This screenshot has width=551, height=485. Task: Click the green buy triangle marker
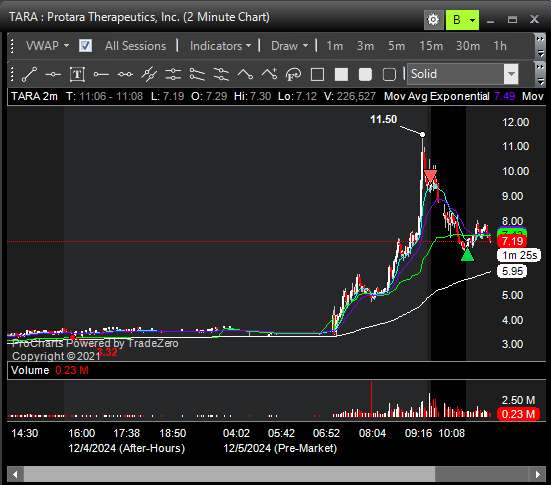click(x=467, y=255)
